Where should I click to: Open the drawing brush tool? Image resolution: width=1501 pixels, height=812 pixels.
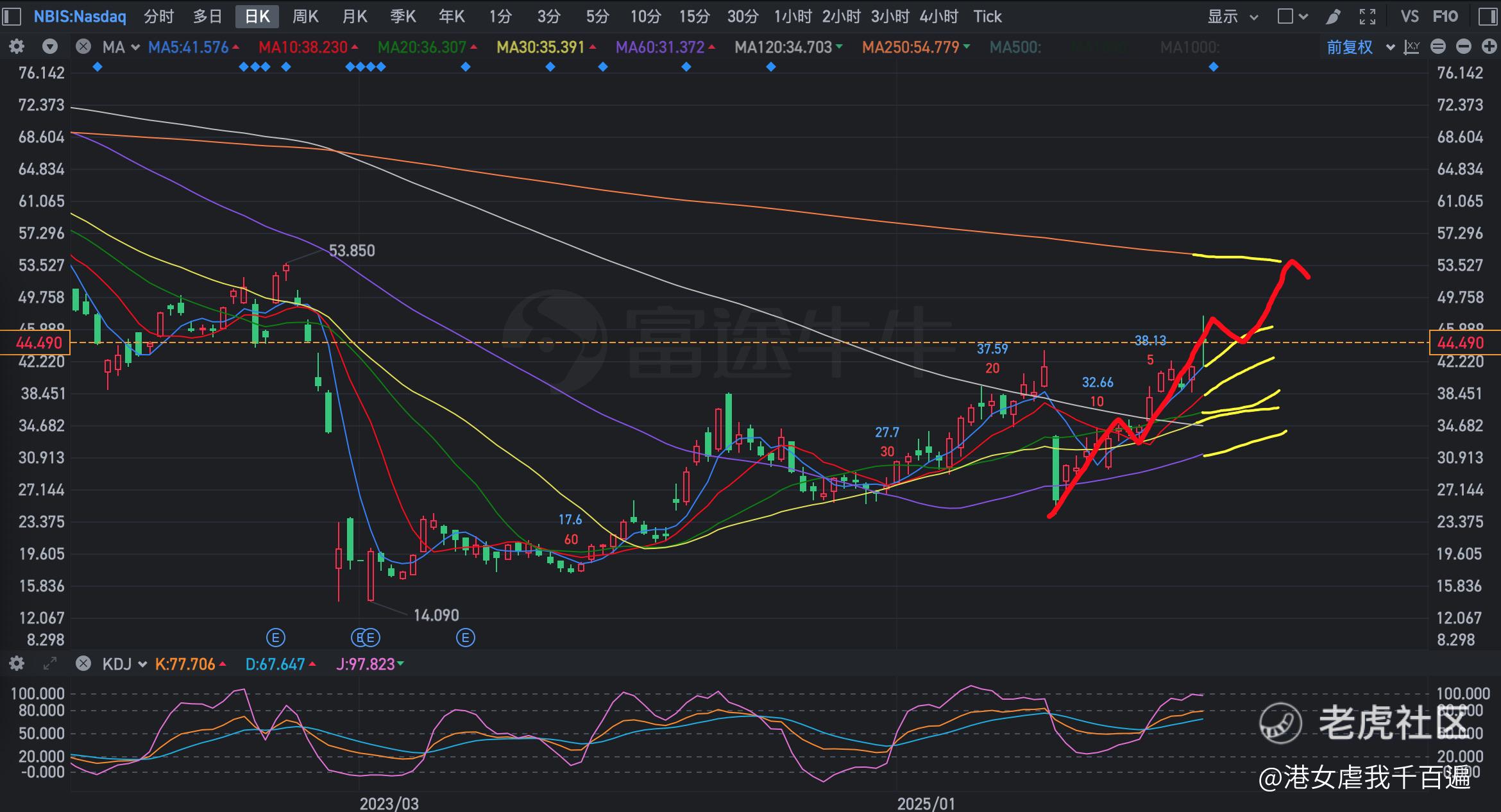click(1334, 17)
